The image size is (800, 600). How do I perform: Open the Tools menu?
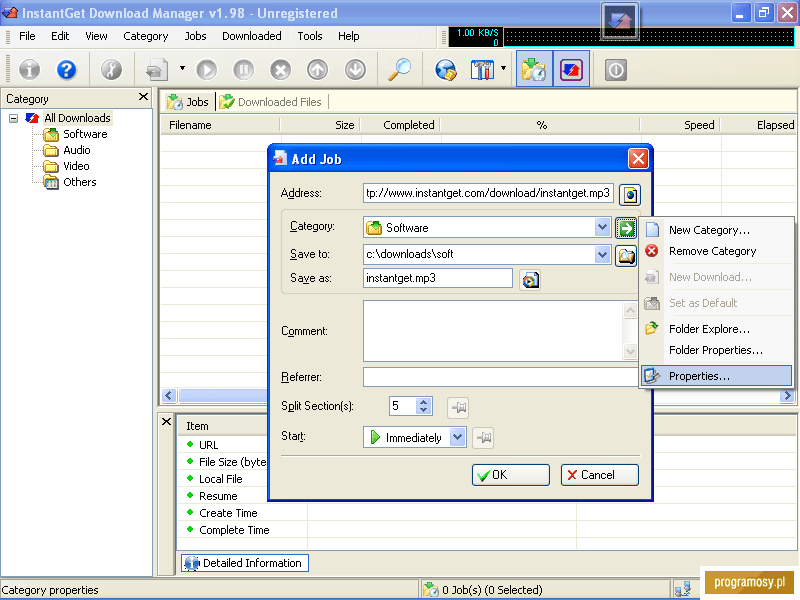tap(310, 36)
